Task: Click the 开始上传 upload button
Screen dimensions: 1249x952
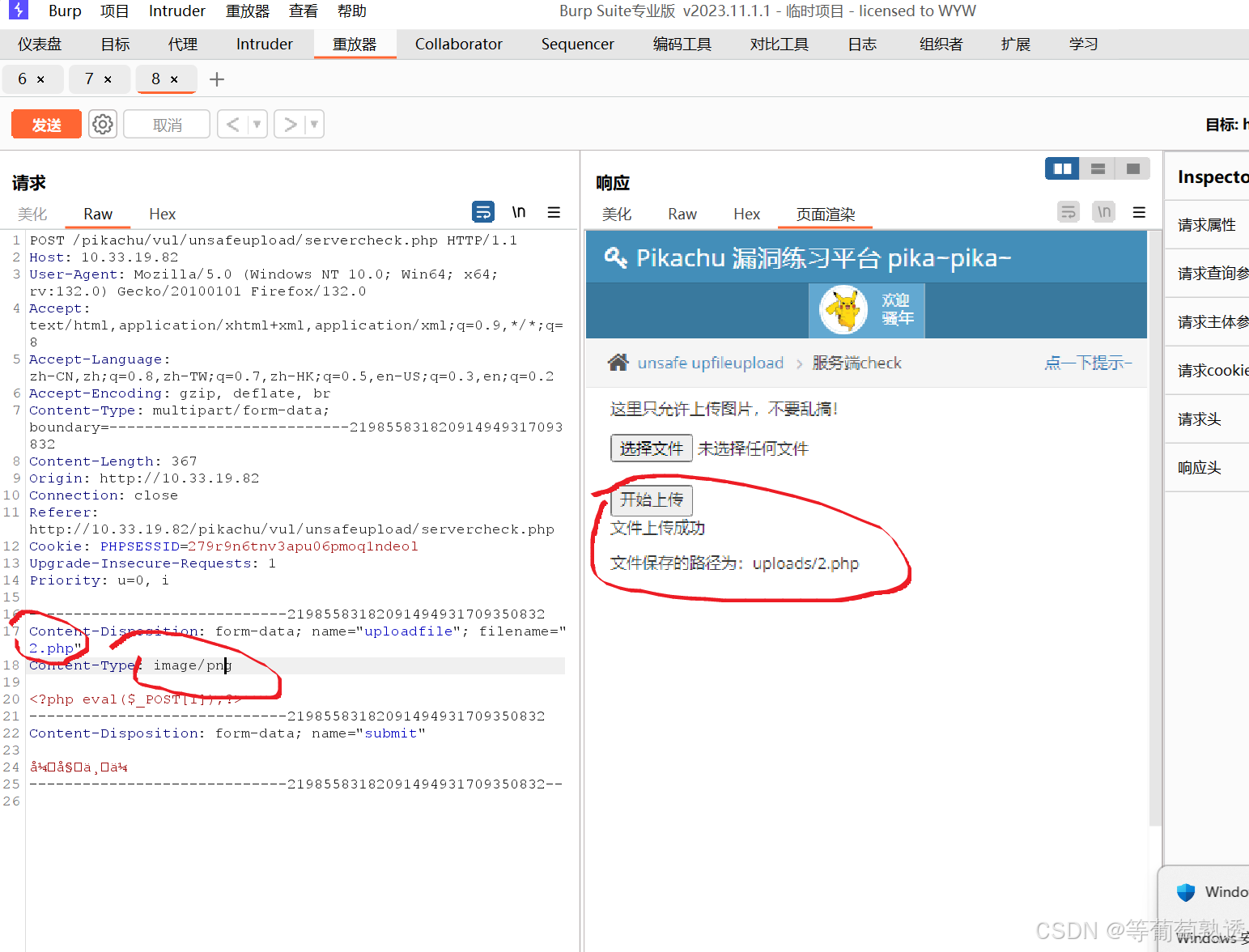Action: tap(652, 499)
